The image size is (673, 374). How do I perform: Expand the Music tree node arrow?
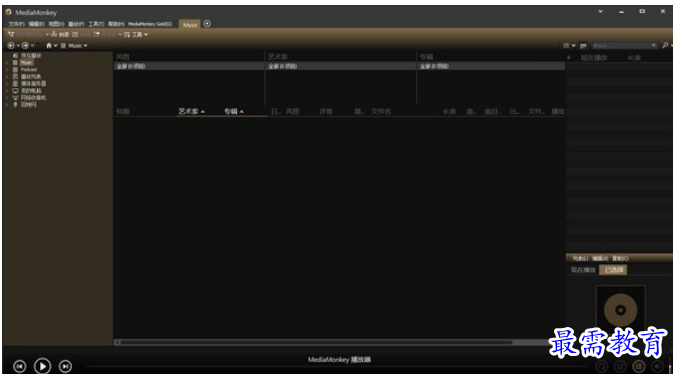7,63
